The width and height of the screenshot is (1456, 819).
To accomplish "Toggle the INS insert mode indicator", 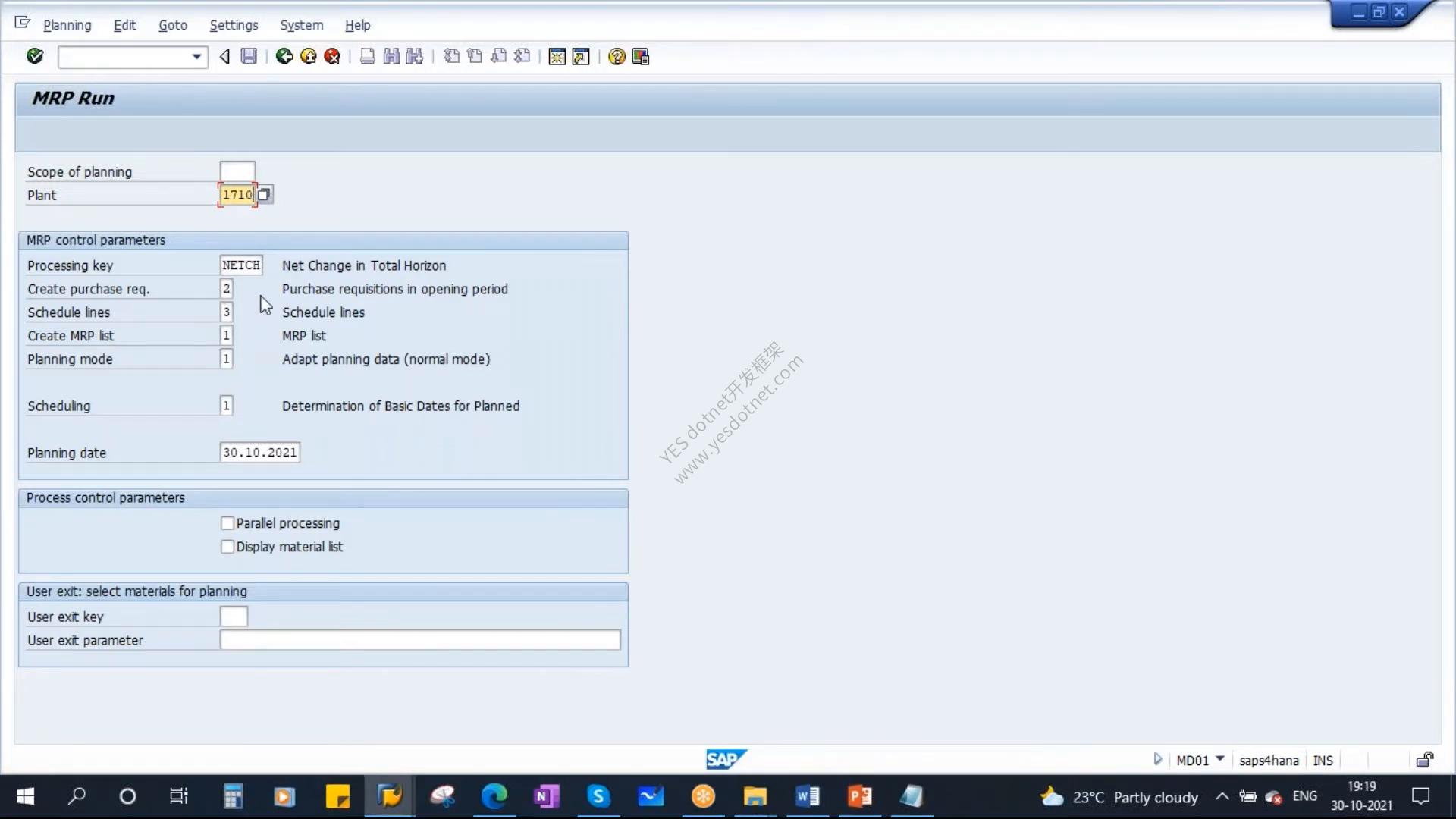I will click(1323, 761).
